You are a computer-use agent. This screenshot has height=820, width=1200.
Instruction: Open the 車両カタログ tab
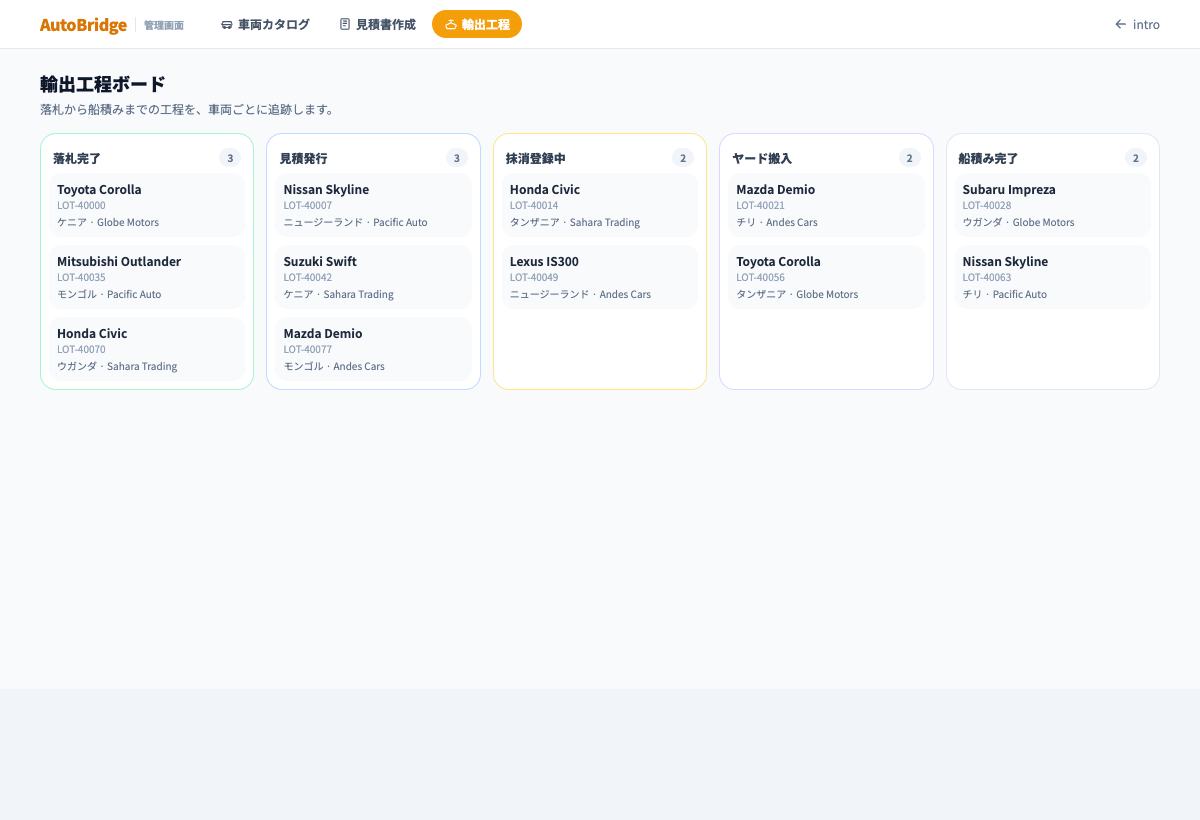click(x=265, y=24)
